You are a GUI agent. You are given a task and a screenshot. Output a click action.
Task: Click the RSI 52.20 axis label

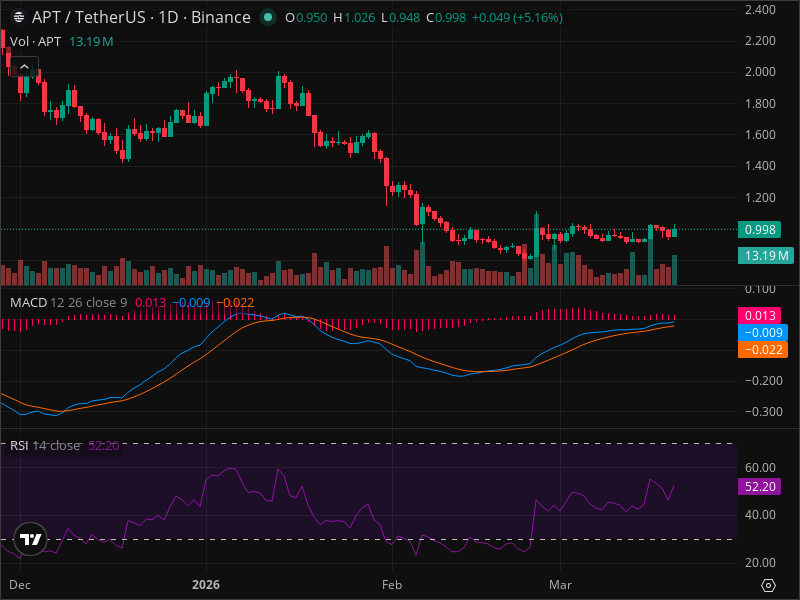(x=760, y=486)
